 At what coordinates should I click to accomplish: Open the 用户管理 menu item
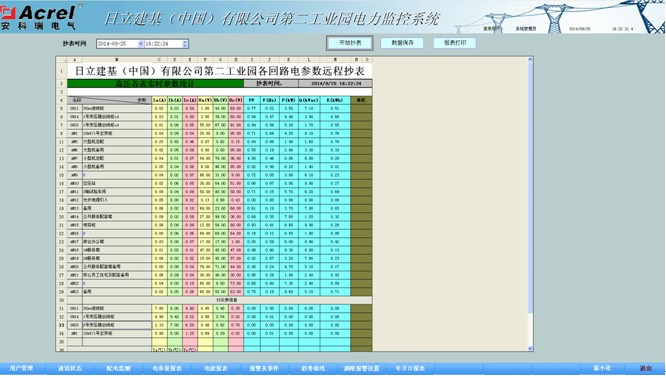pyautogui.click(x=21, y=368)
